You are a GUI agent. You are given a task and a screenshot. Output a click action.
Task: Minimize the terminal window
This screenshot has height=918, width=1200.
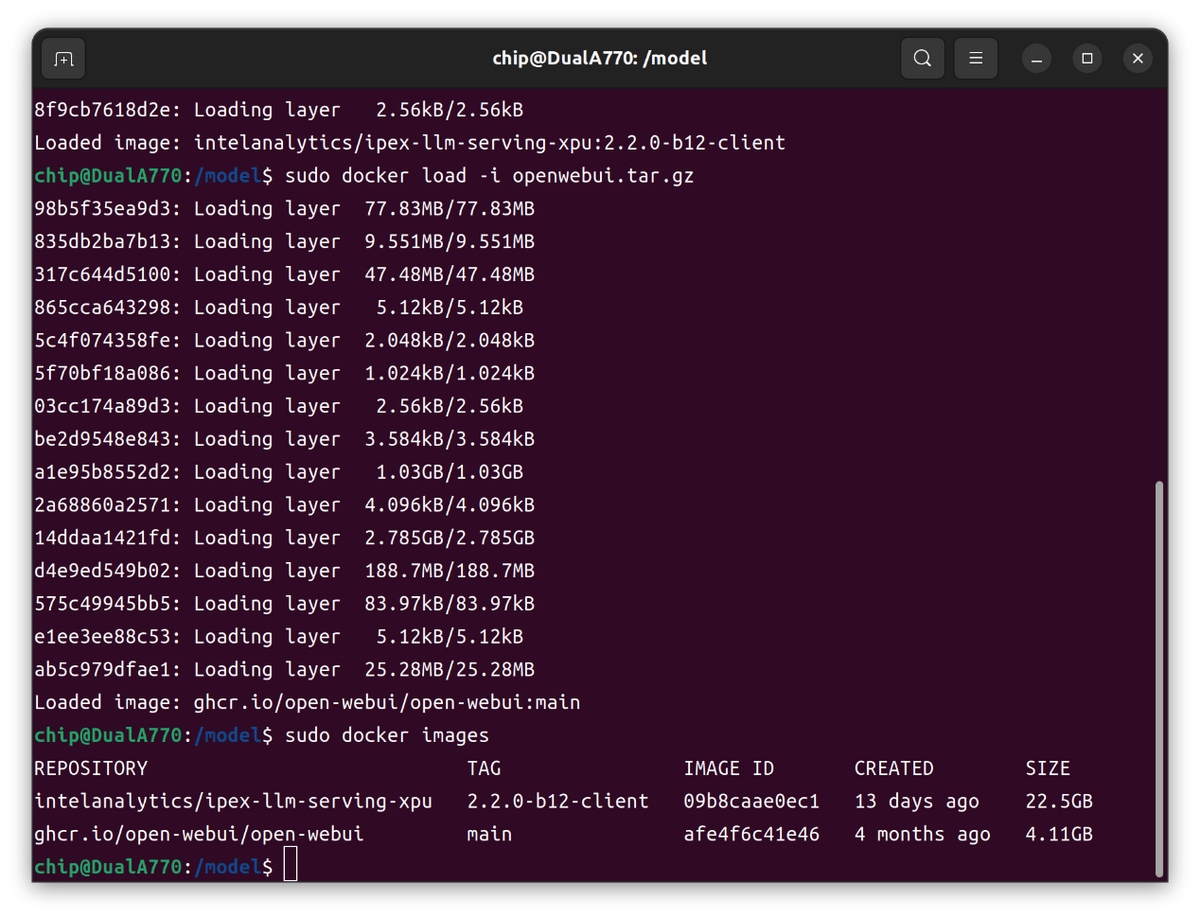click(x=1037, y=59)
